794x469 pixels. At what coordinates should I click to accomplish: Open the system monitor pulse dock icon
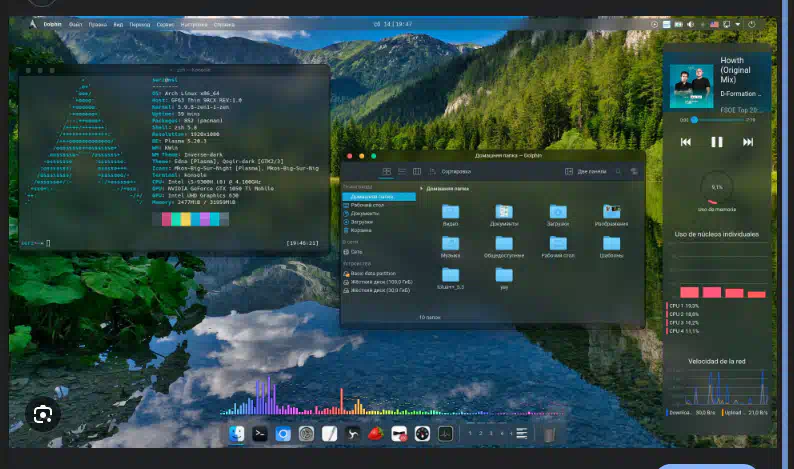[446, 434]
